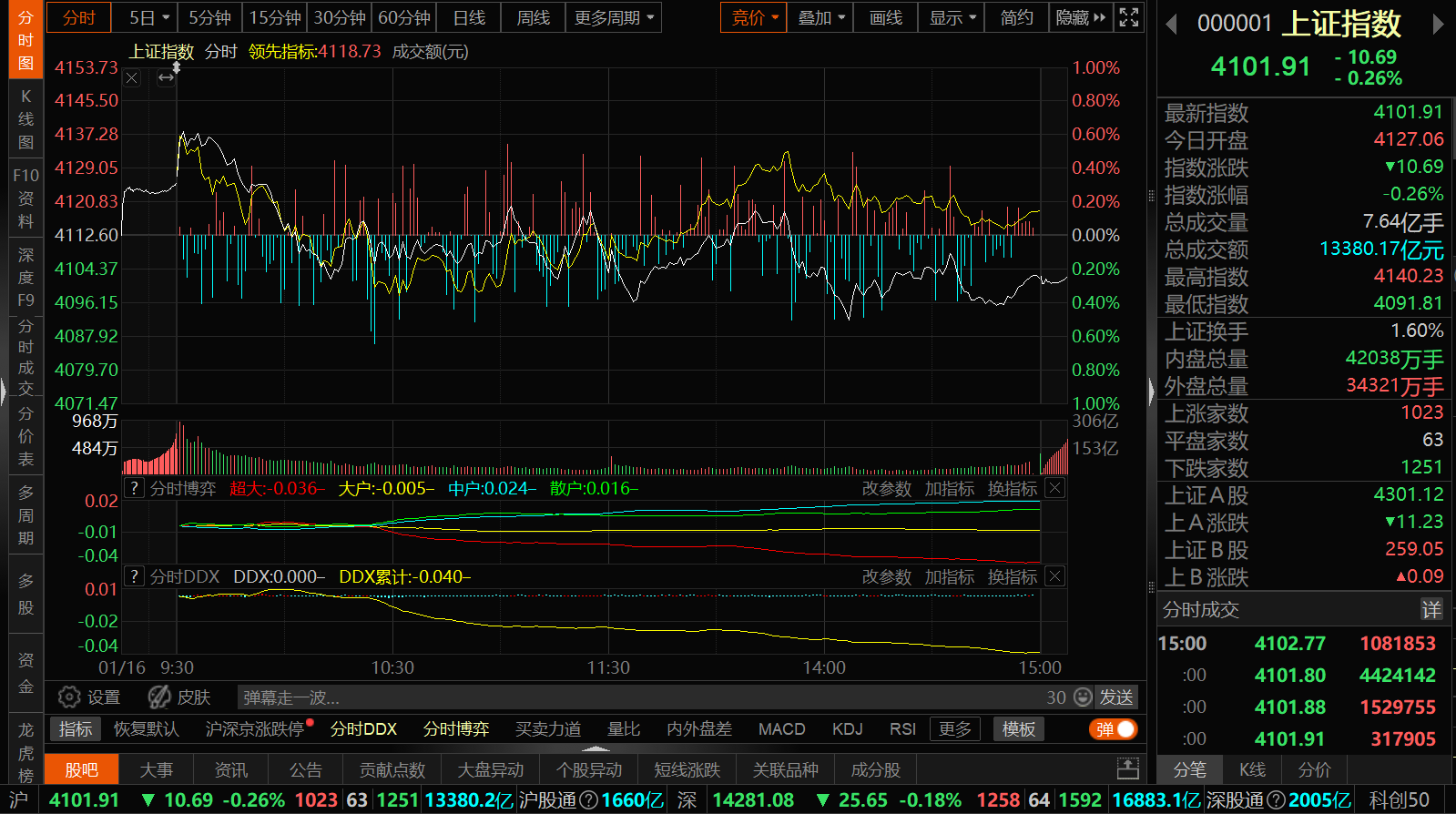The height and width of the screenshot is (814, 1456).
Task: Click the 皮肤 skin icon
Action: click(159, 697)
